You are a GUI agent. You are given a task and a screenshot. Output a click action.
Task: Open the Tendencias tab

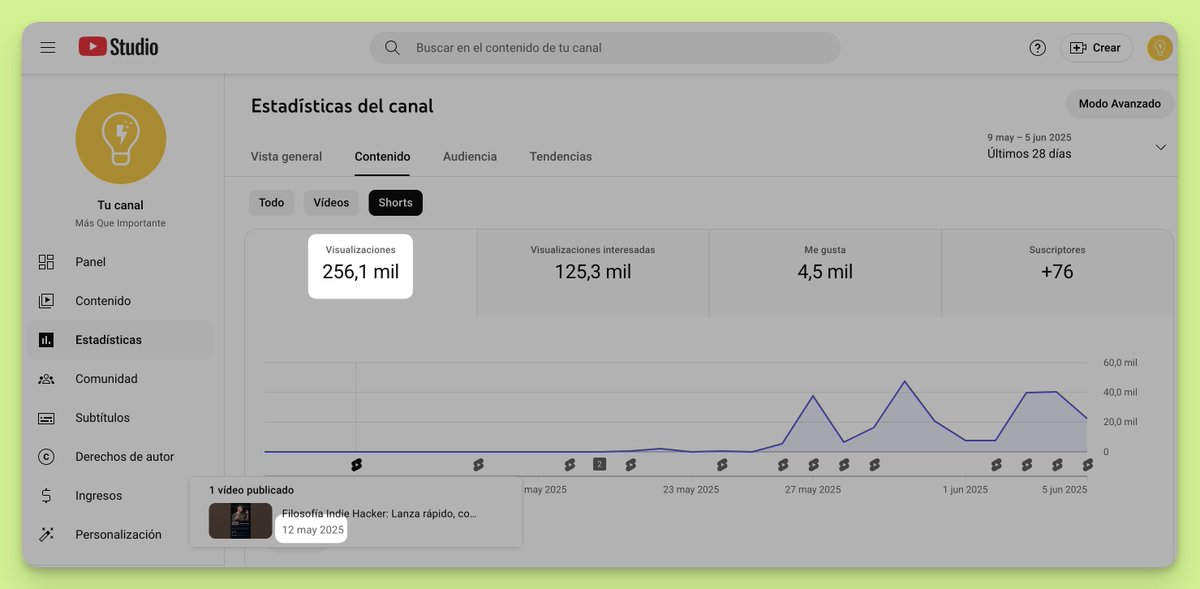[560, 156]
